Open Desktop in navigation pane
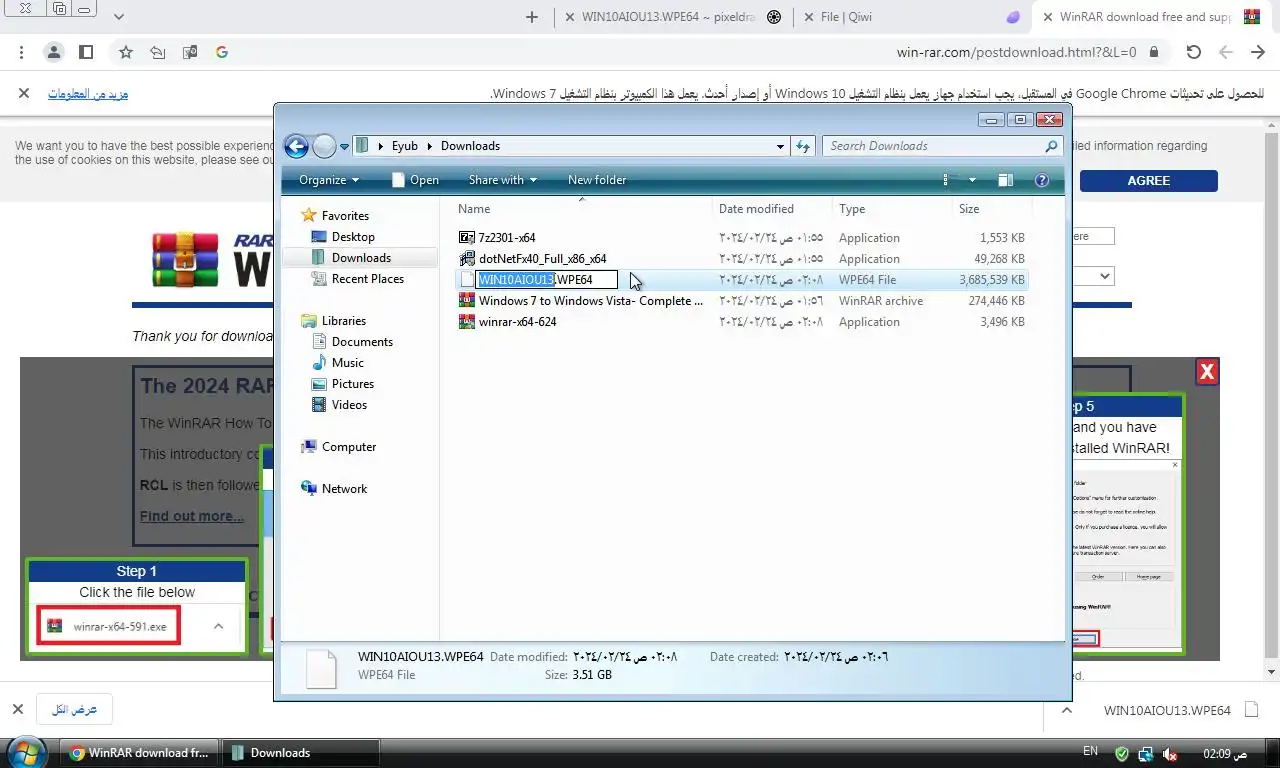 coord(353,237)
